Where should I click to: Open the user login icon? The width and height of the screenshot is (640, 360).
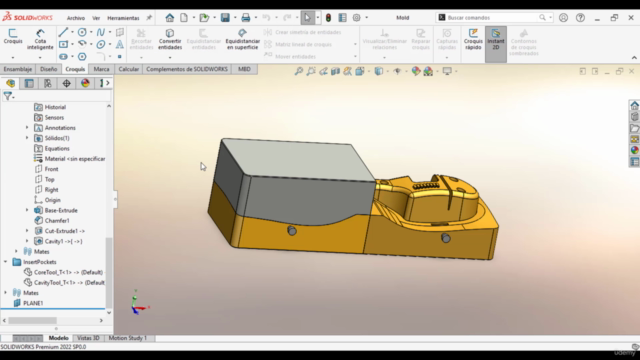(x=563, y=18)
